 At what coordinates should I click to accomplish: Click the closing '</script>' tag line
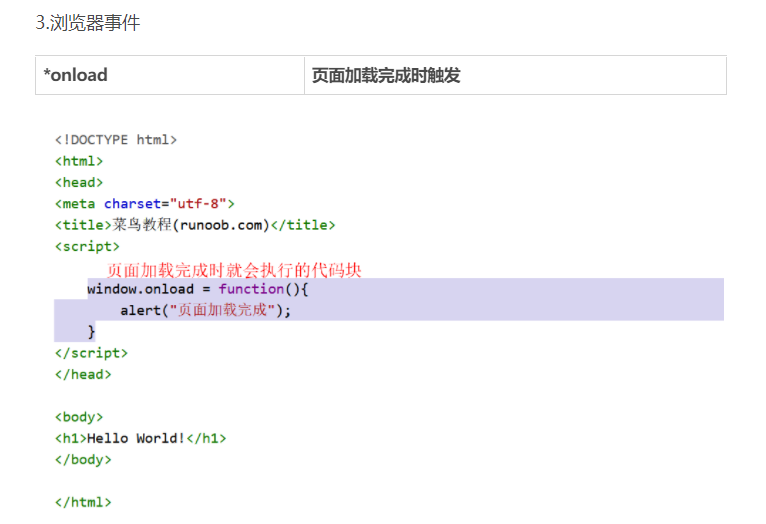tap(91, 353)
